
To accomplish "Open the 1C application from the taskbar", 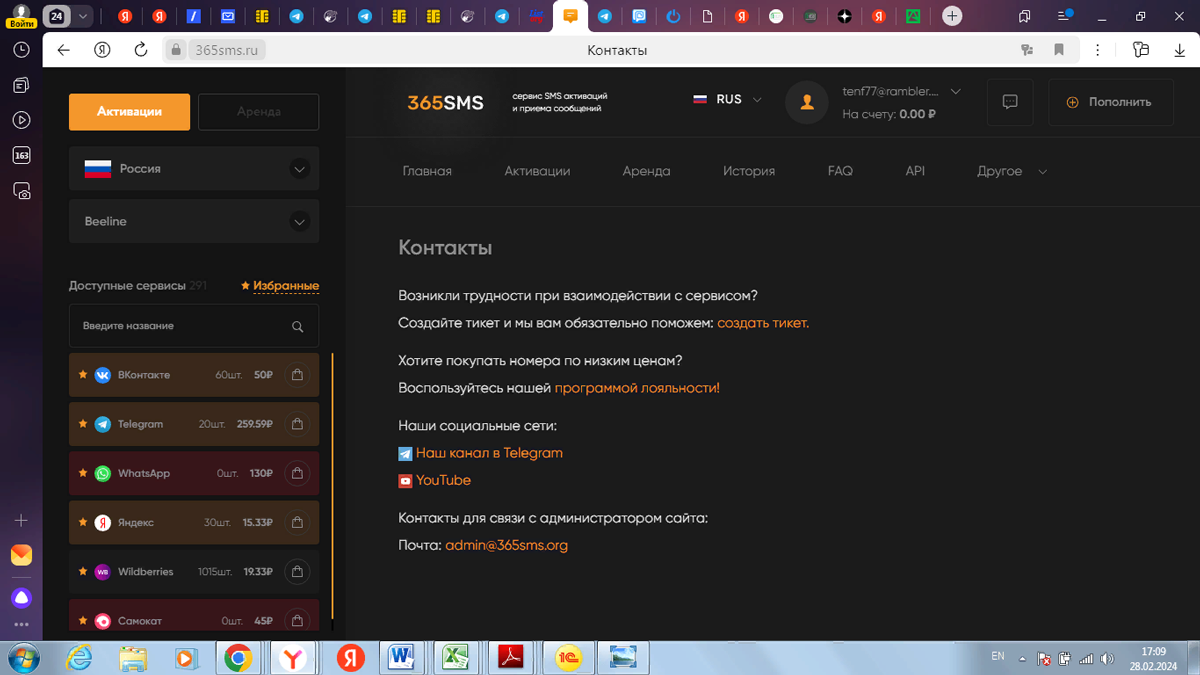I will tap(569, 657).
